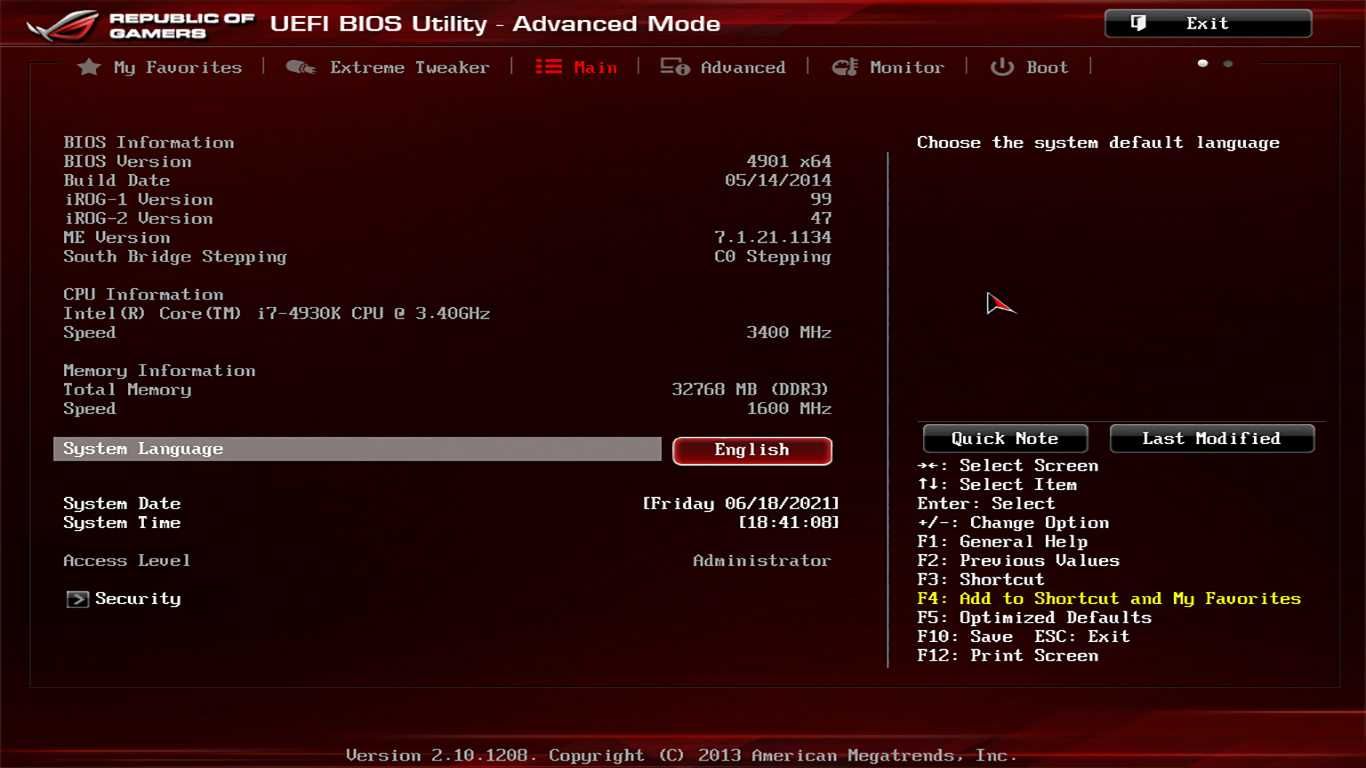The height and width of the screenshot is (768, 1366).
Task: Click the F3 Shortcut hint
Action: [x=981, y=580]
